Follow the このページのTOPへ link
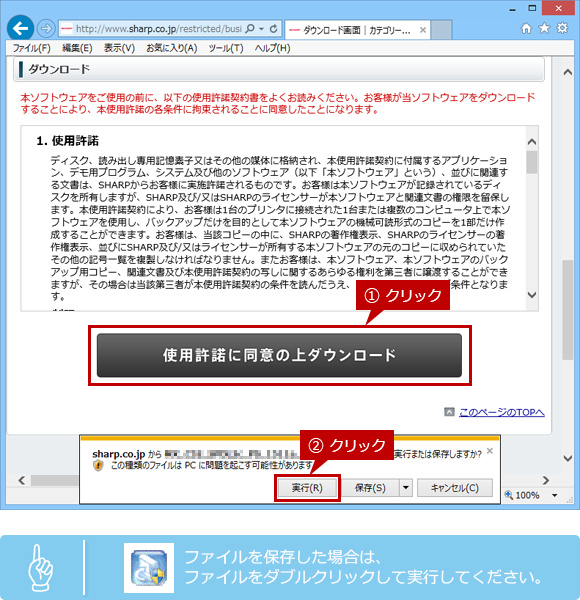 click(502, 412)
